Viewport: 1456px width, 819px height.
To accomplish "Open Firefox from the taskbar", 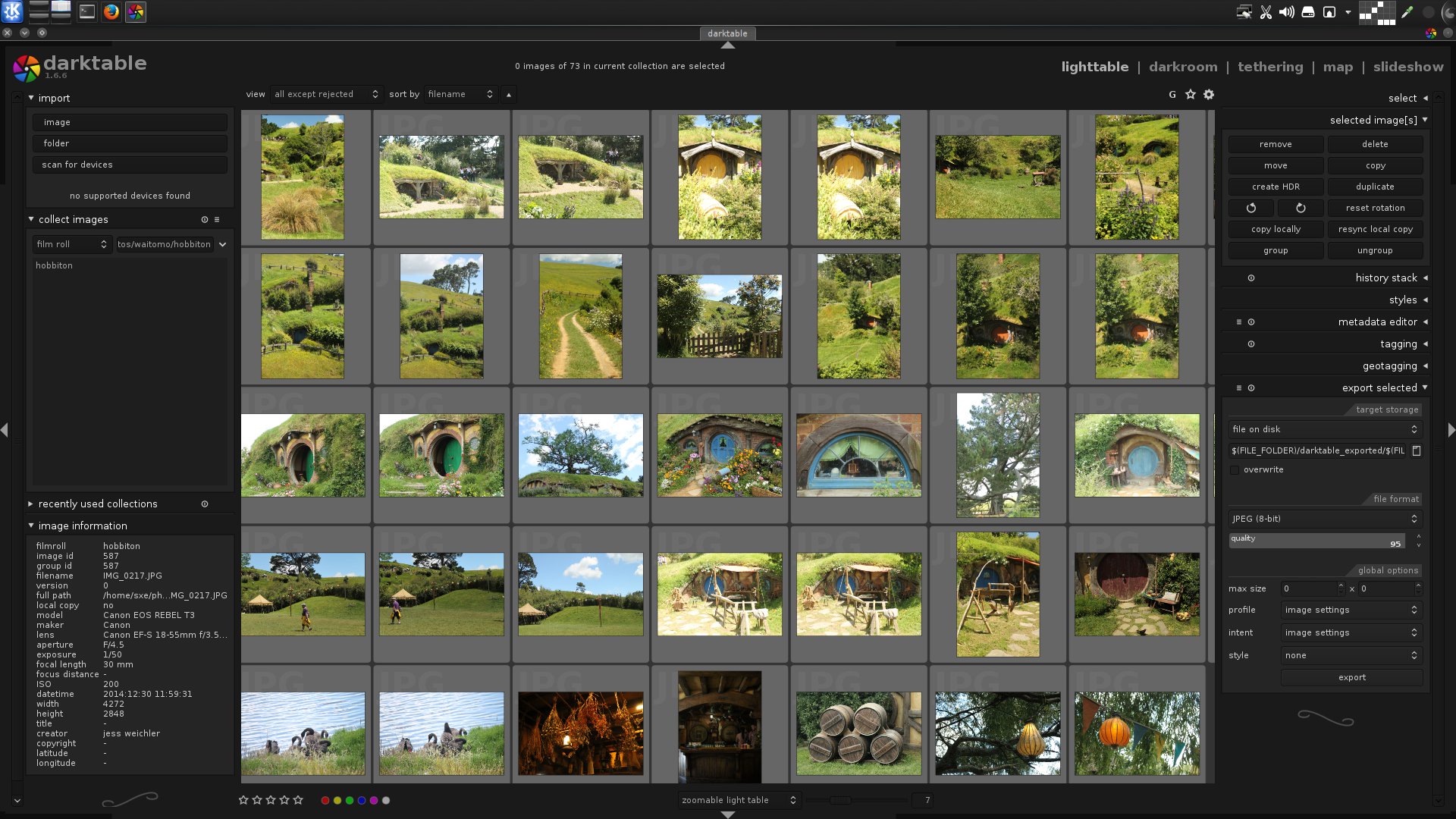I will 111,12.
